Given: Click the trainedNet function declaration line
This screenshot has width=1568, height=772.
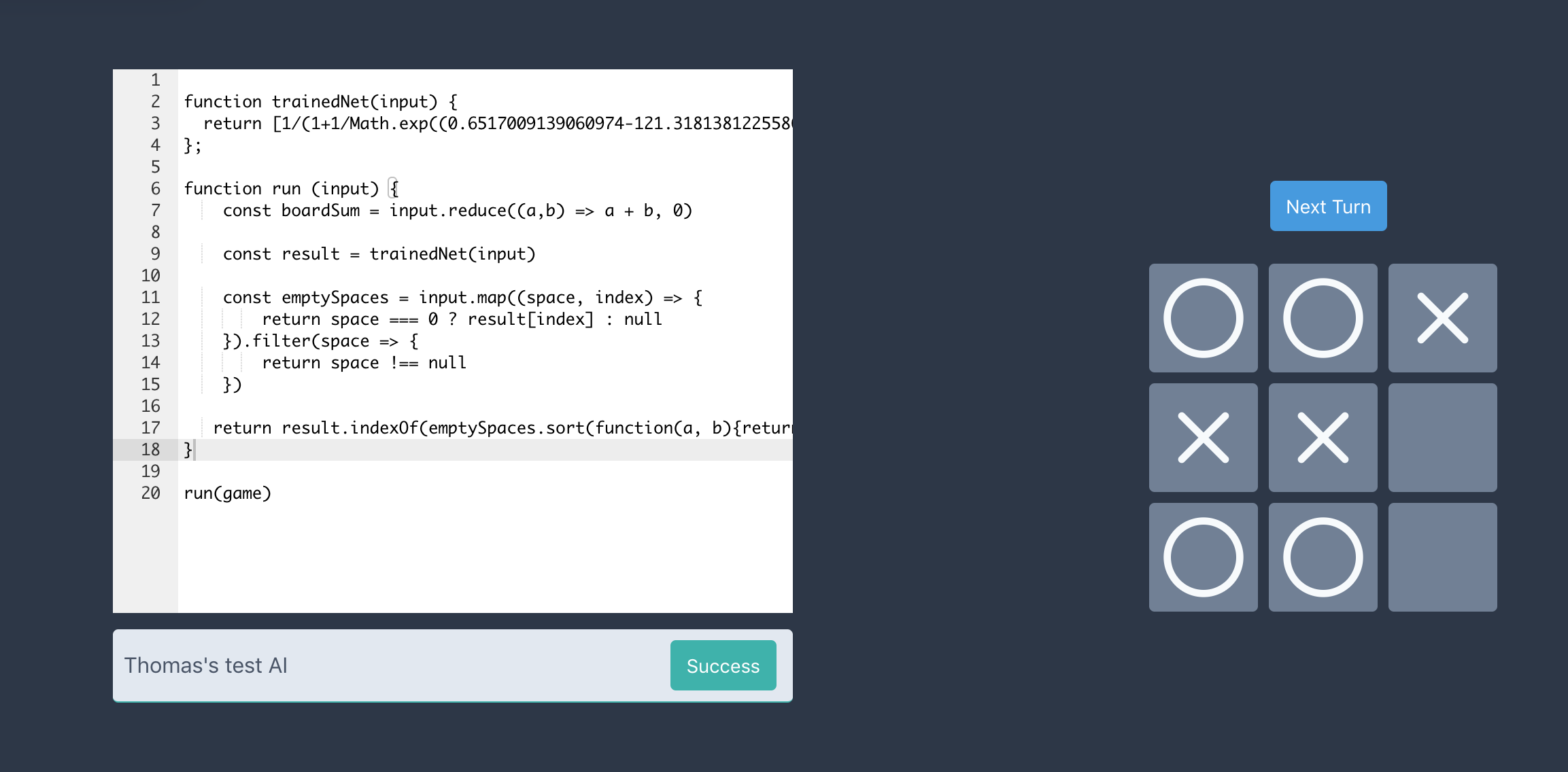Looking at the screenshot, I should [320, 102].
